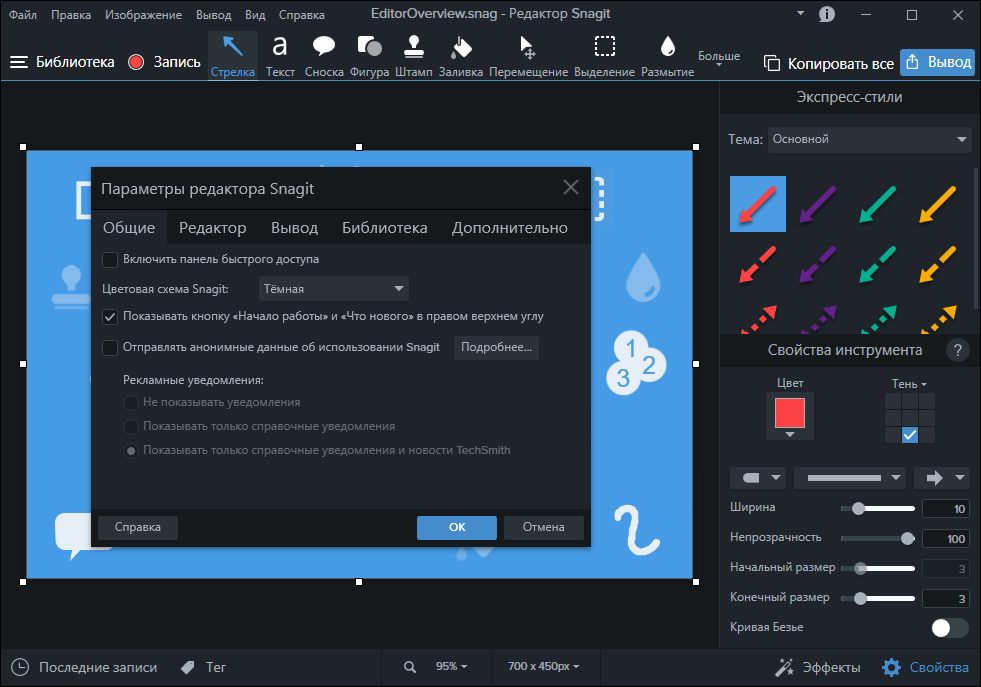This screenshot has width=981, height=687.
Task: Select Не показывать уведомления radio button
Action: coord(131,402)
